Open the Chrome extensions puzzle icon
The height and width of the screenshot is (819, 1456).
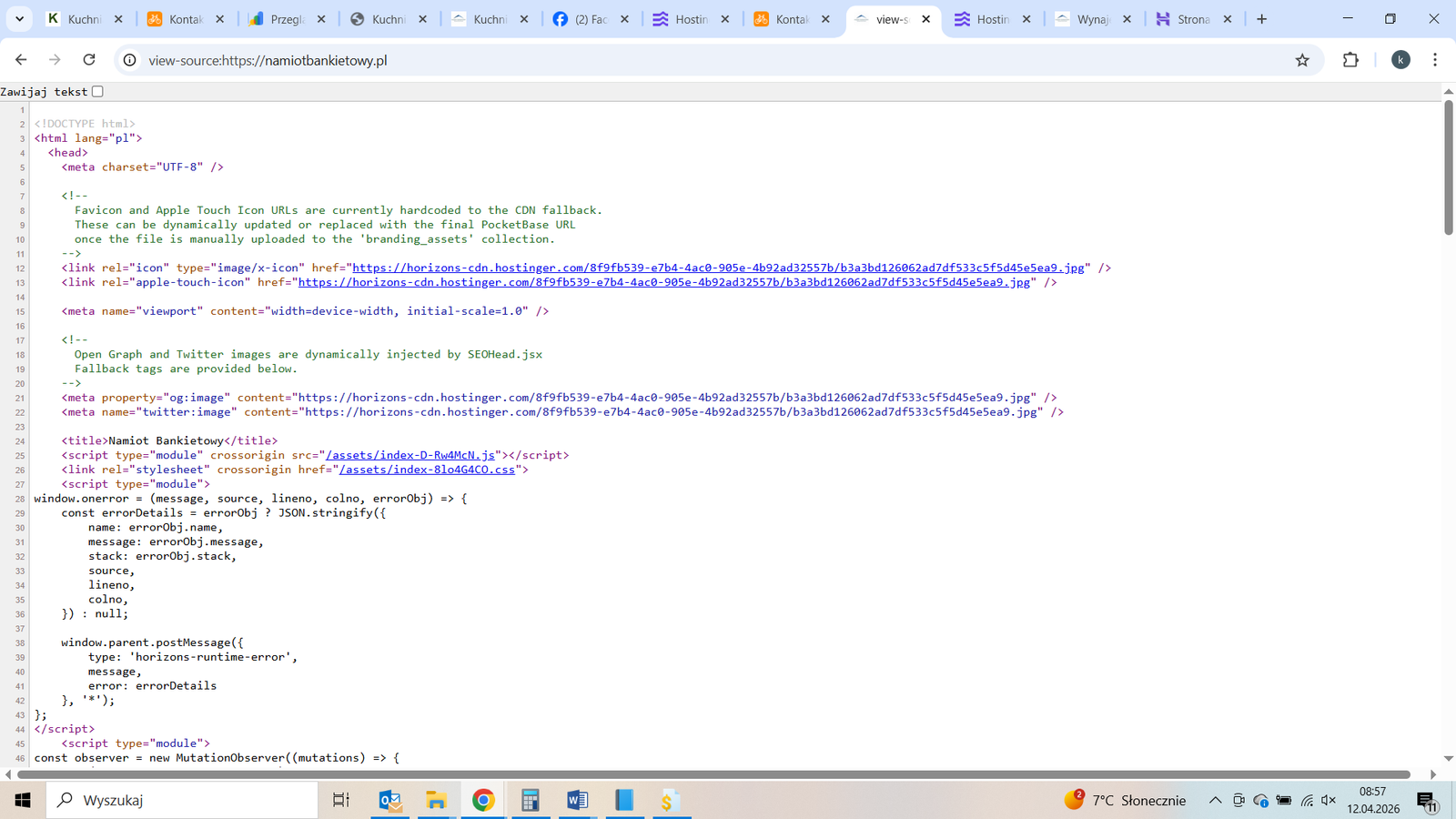pos(1350,60)
